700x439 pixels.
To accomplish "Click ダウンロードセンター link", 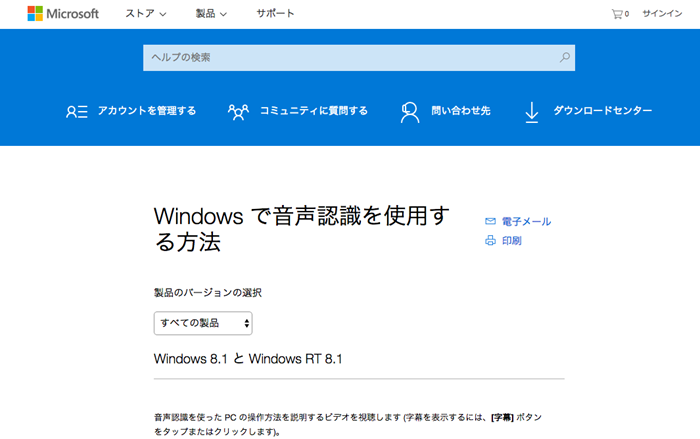I will (603, 110).
